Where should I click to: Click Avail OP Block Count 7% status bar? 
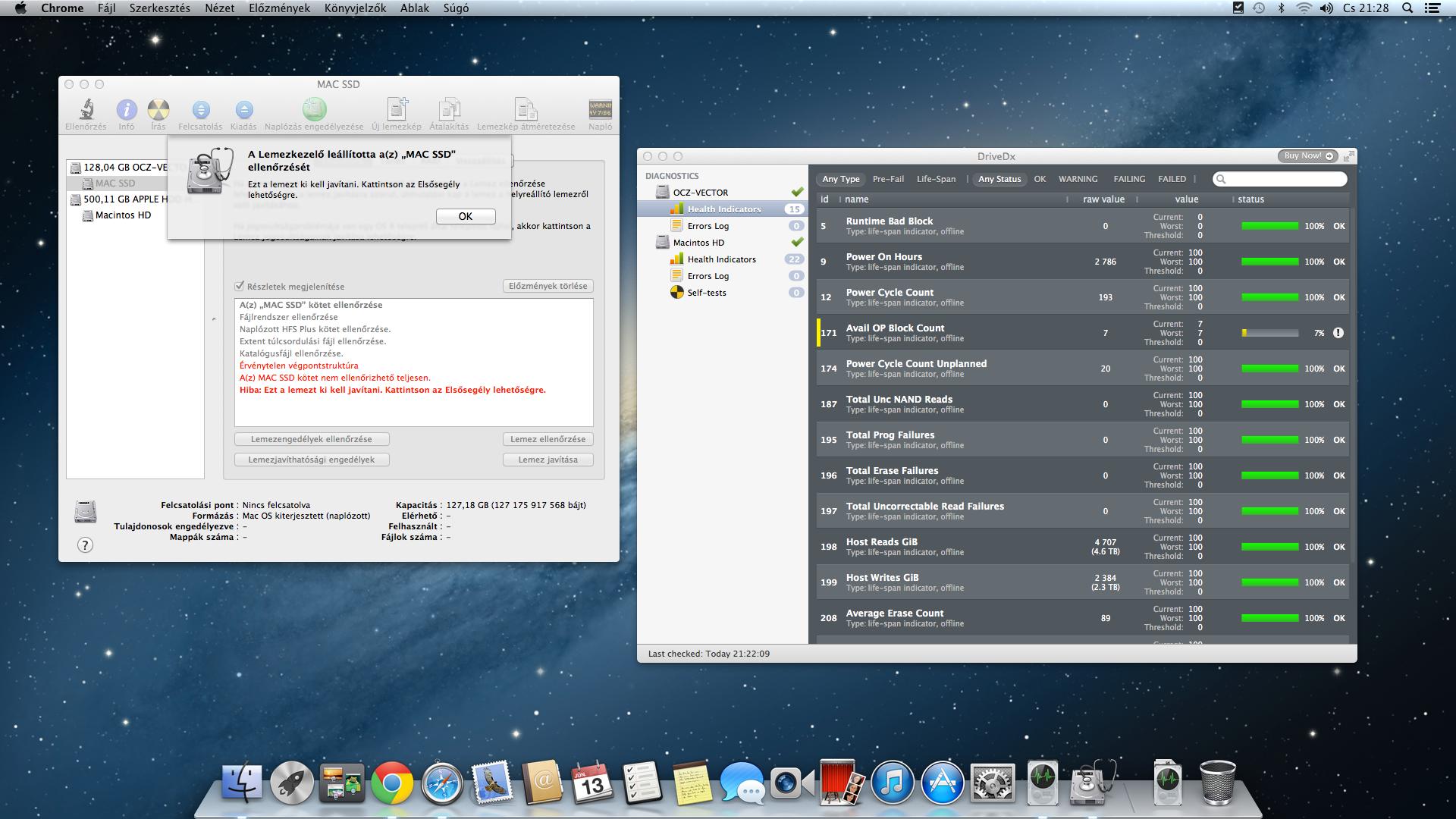tap(1270, 333)
